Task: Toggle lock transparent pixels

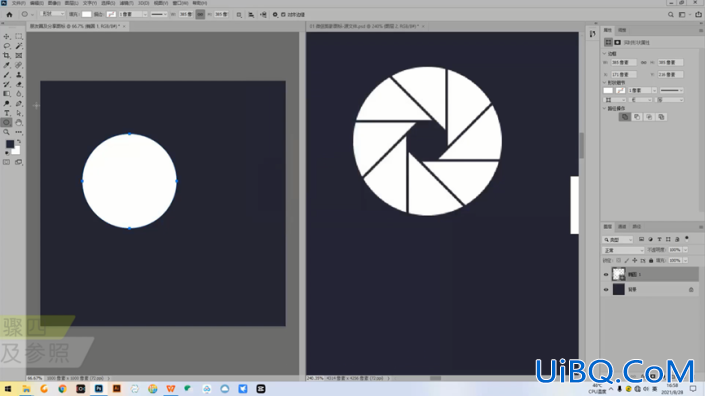Action: [x=619, y=260]
